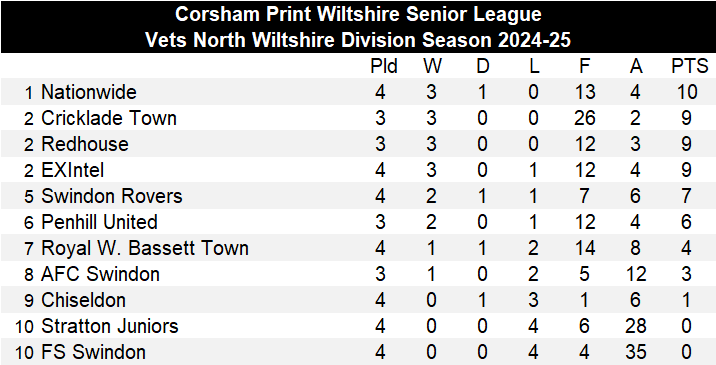This screenshot has width=716, height=365.
Task: Click the A goals-against column header
Action: pyautogui.click(x=636, y=67)
